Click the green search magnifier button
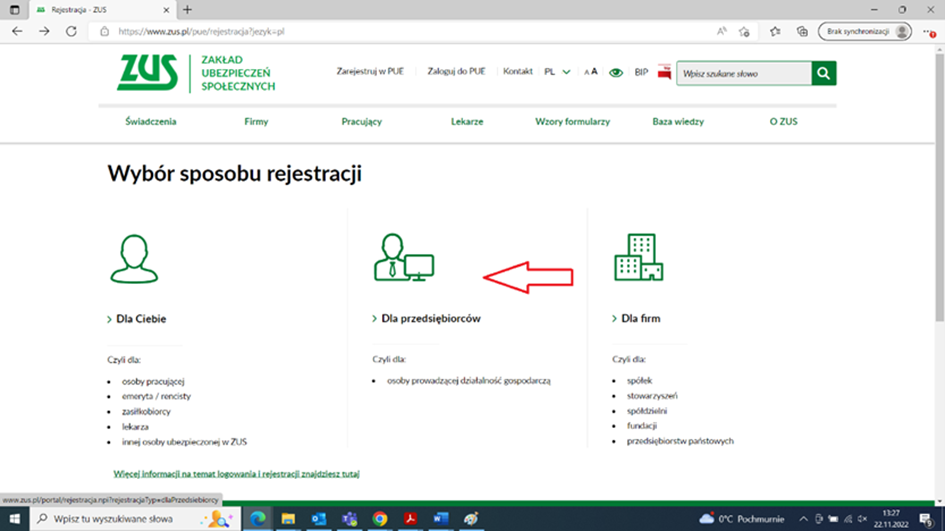This screenshot has height=531, width=945. click(x=823, y=73)
